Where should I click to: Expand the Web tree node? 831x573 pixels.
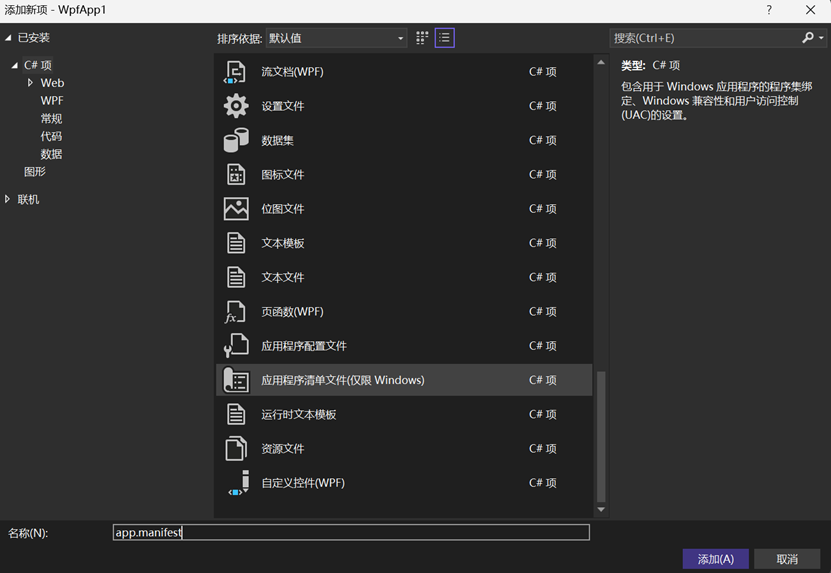pos(30,83)
